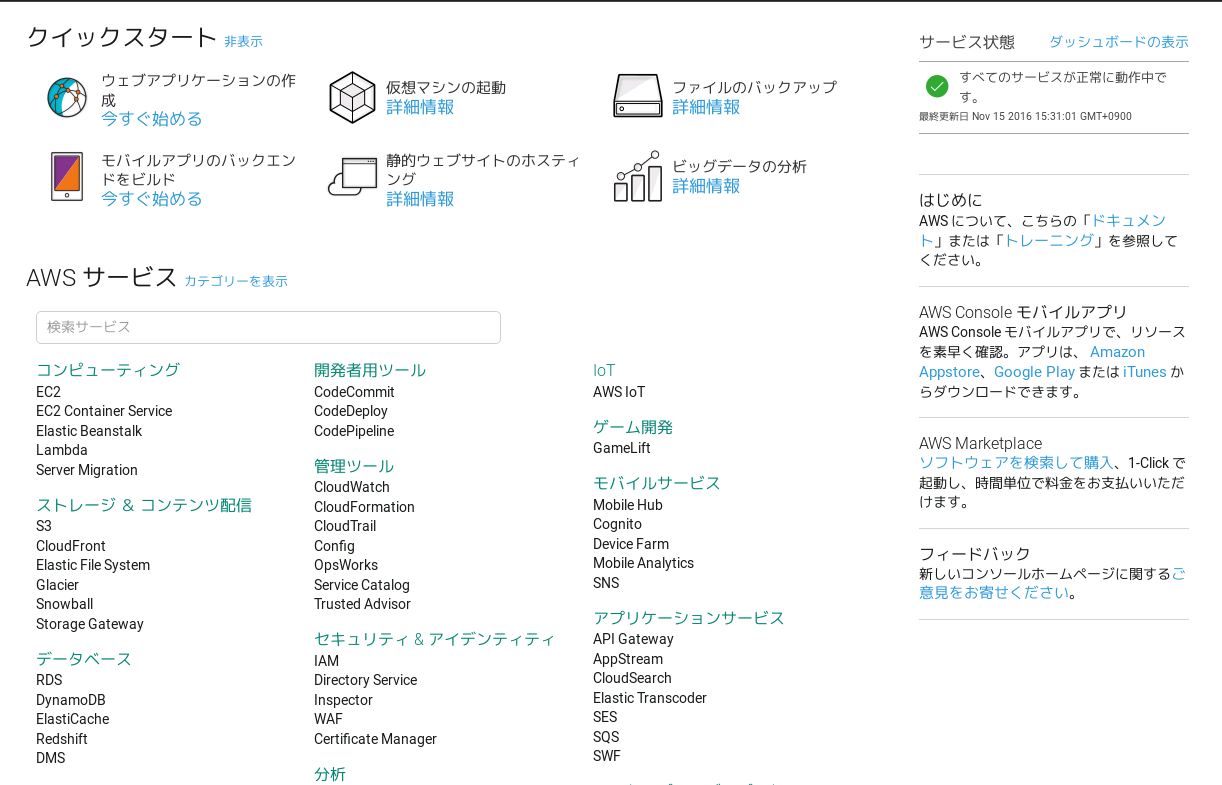Click the web application globe icon
Screen dimensions: 1222x785
[67, 98]
